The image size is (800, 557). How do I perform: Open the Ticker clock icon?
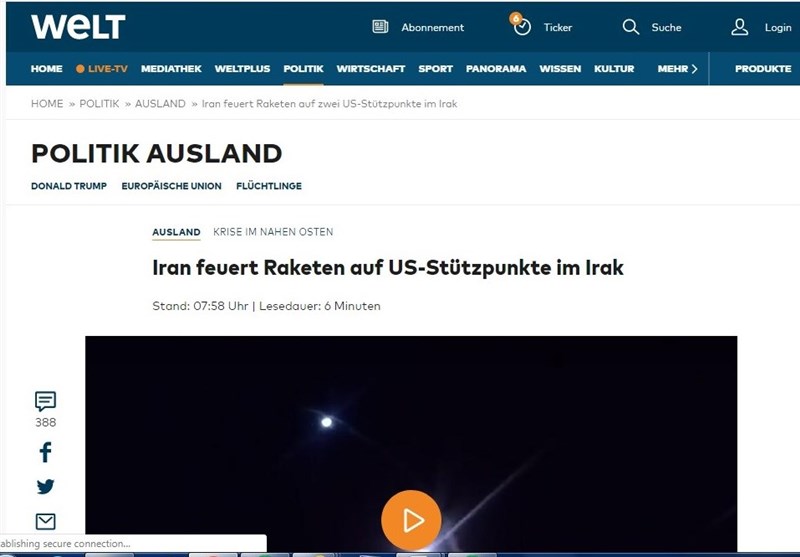(522, 27)
